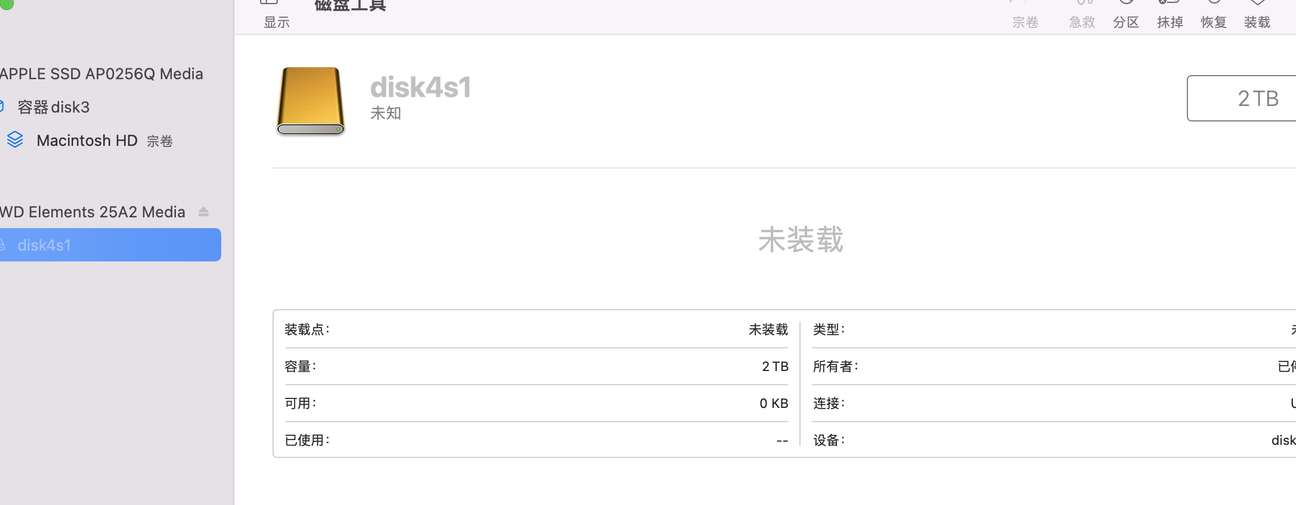Choose the 恢复 restore tool
1296x505 pixels.
[1214, 15]
